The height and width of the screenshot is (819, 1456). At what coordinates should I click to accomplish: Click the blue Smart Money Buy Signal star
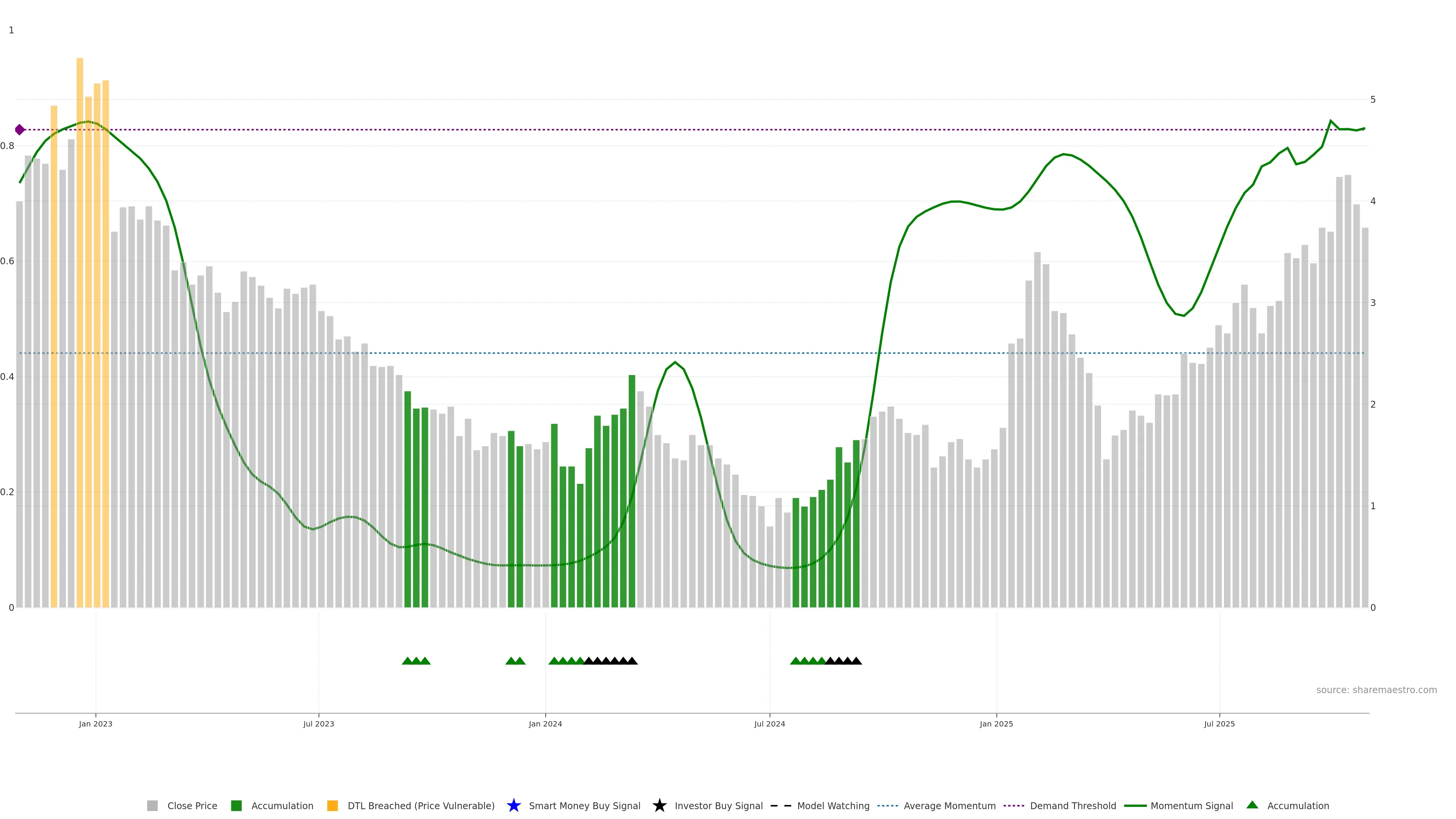point(513,806)
